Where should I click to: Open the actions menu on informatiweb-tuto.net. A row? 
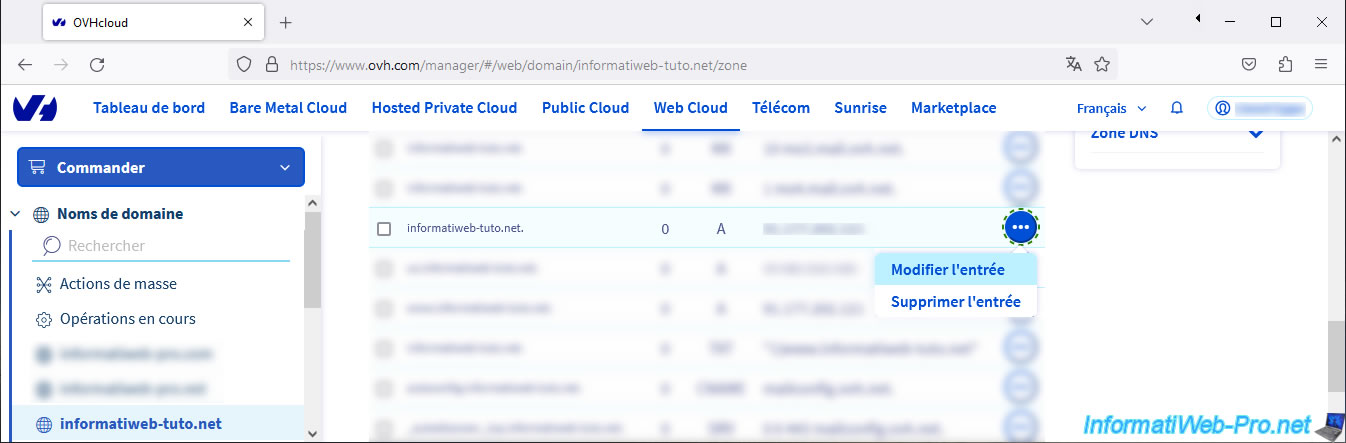[x=1020, y=228]
